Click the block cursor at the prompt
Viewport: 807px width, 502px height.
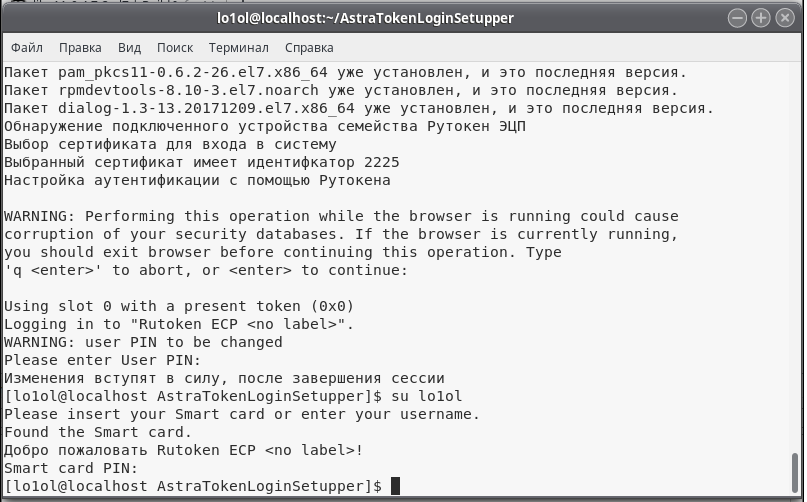395,486
